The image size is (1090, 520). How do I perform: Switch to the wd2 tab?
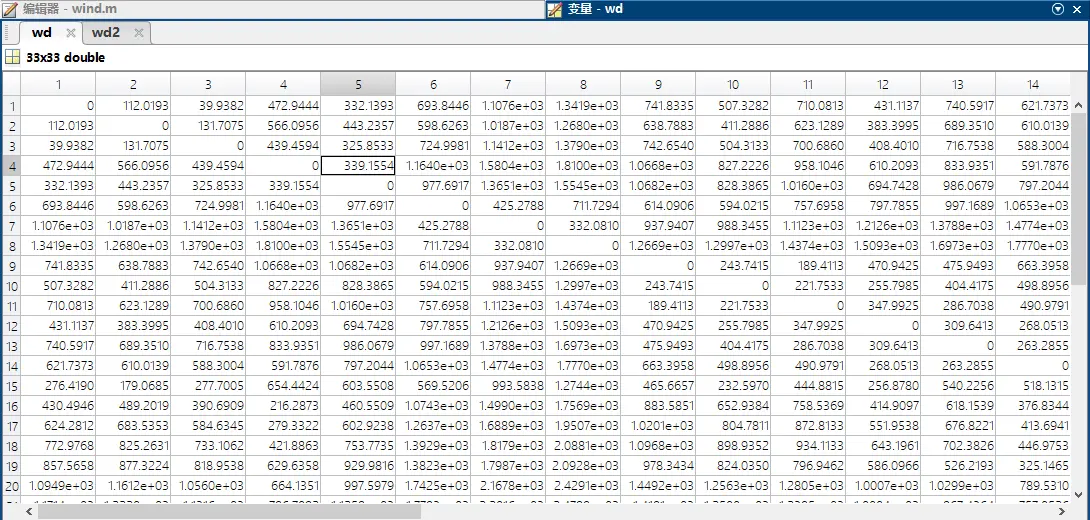point(106,33)
